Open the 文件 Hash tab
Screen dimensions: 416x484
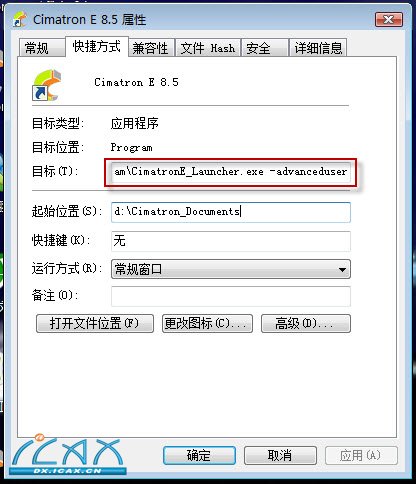[208, 48]
